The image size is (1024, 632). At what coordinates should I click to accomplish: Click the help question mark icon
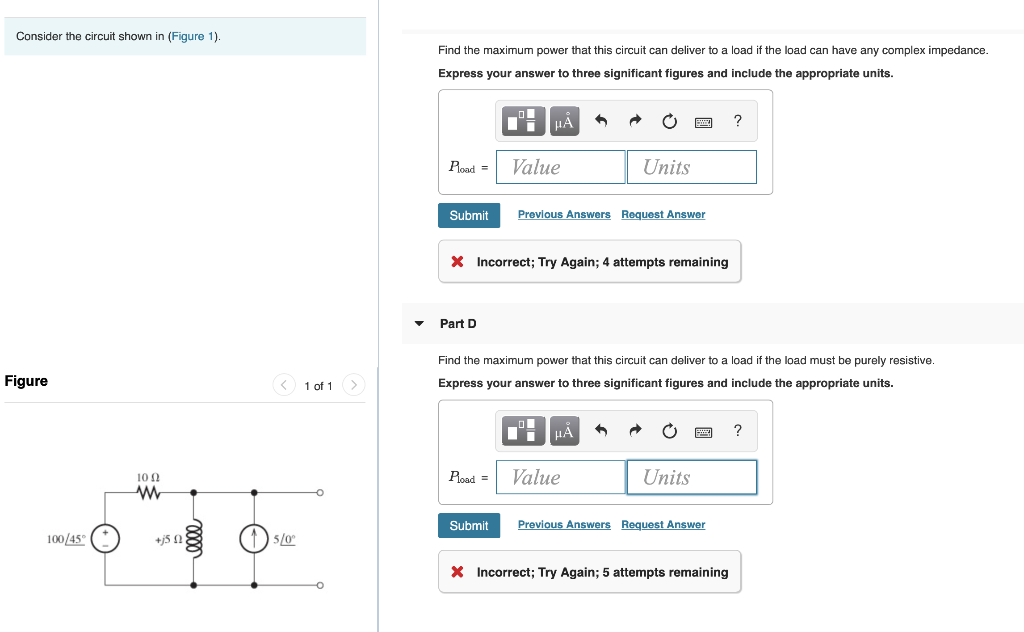pyautogui.click(x=738, y=121)
